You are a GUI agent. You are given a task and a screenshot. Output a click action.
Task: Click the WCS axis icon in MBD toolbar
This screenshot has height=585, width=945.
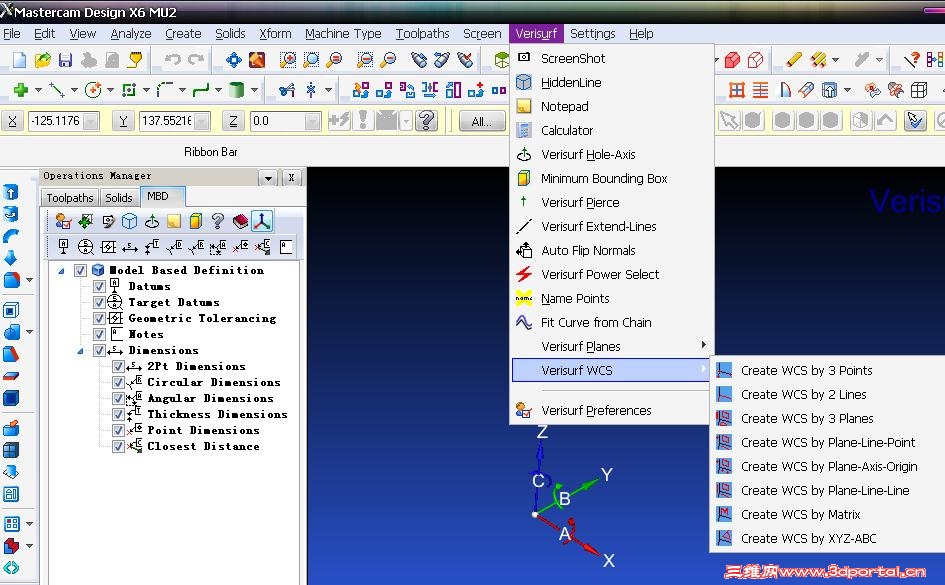tap(262, 222)
